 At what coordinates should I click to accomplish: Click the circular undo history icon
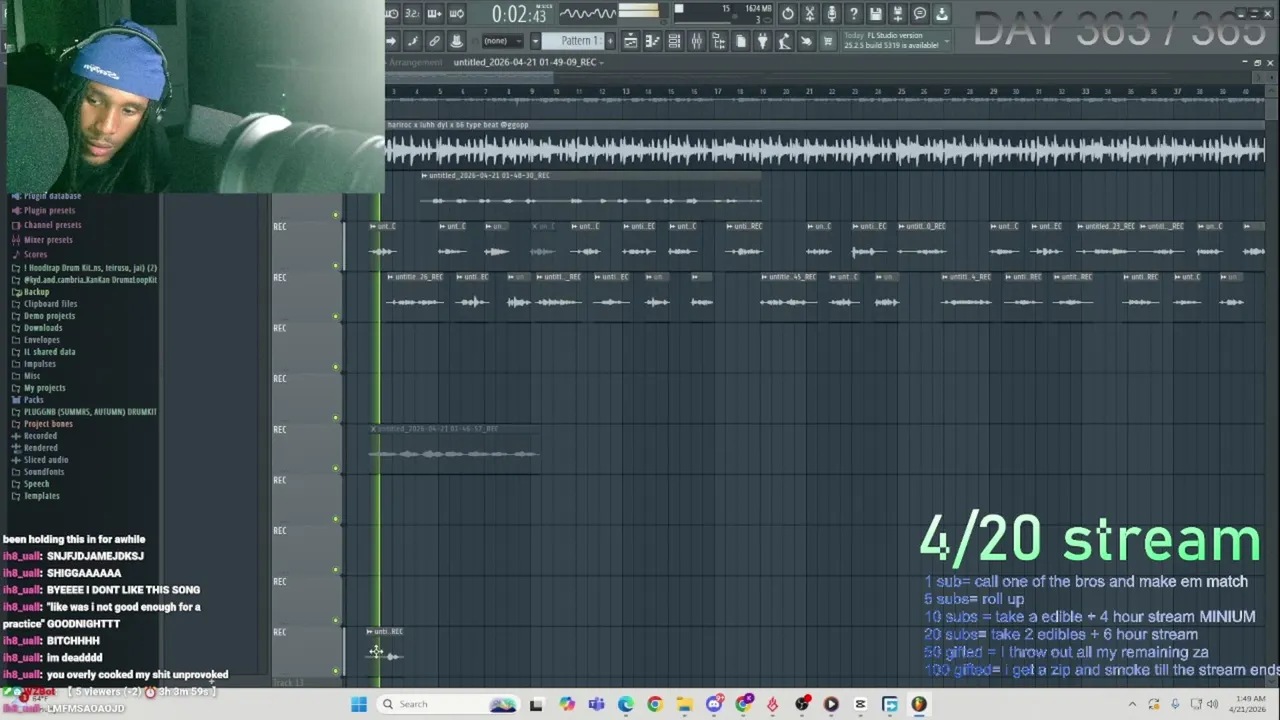(x=788, y=14)
